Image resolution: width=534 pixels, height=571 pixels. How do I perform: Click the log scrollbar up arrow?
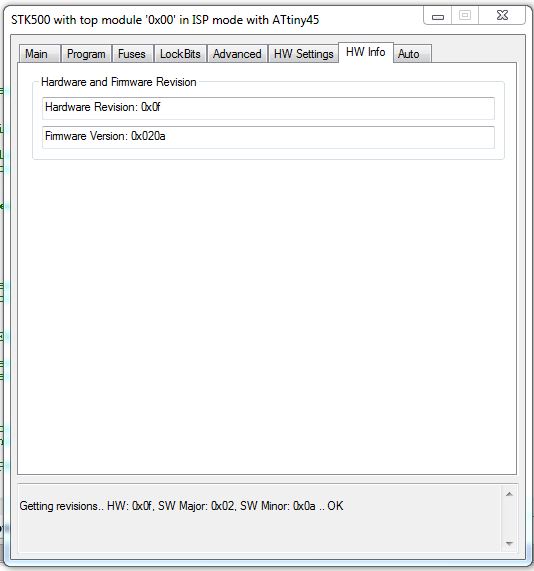[509, 494]
